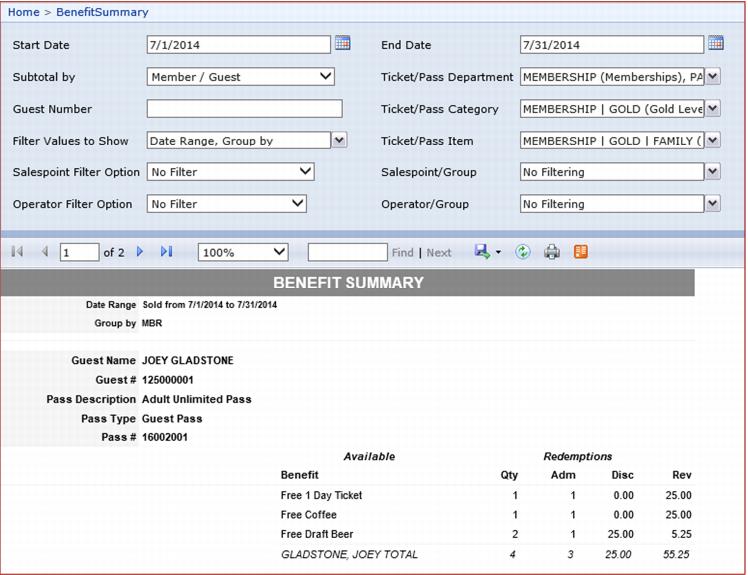Print the report using printer icon

pyautogui.click(x=551, y=252)
